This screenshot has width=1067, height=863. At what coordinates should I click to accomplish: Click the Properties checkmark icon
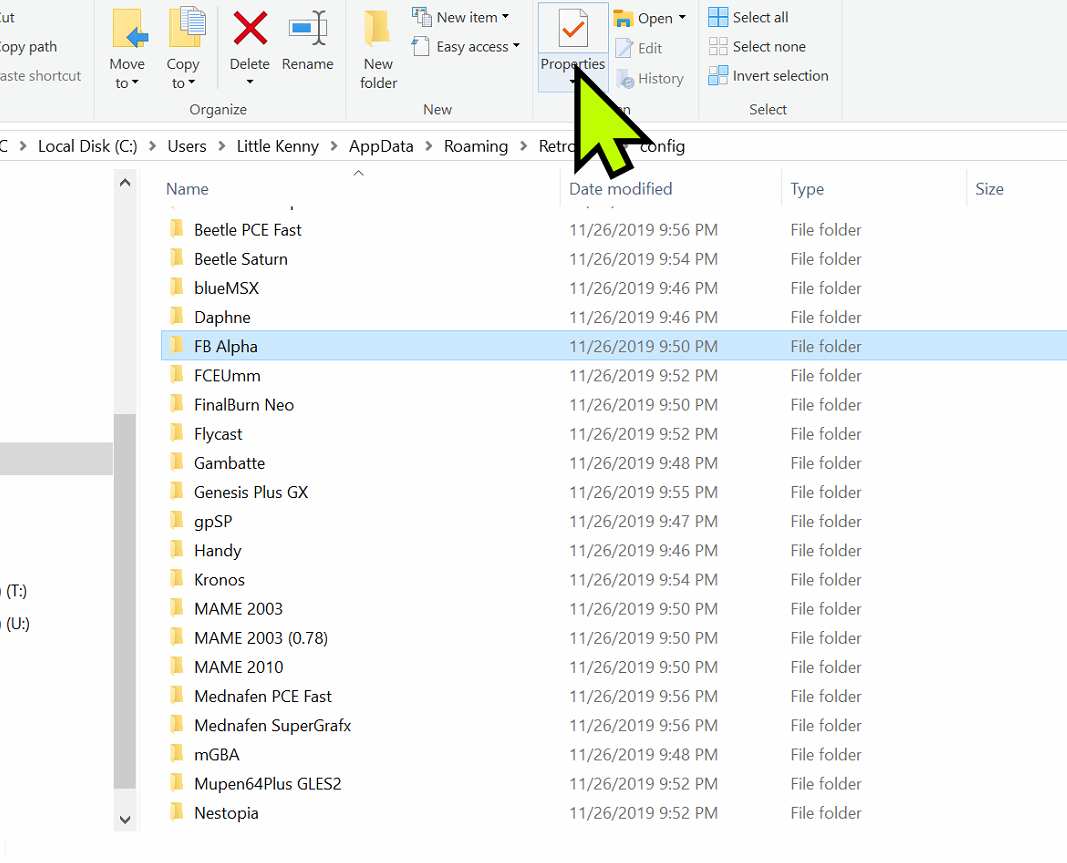(573, 29)
